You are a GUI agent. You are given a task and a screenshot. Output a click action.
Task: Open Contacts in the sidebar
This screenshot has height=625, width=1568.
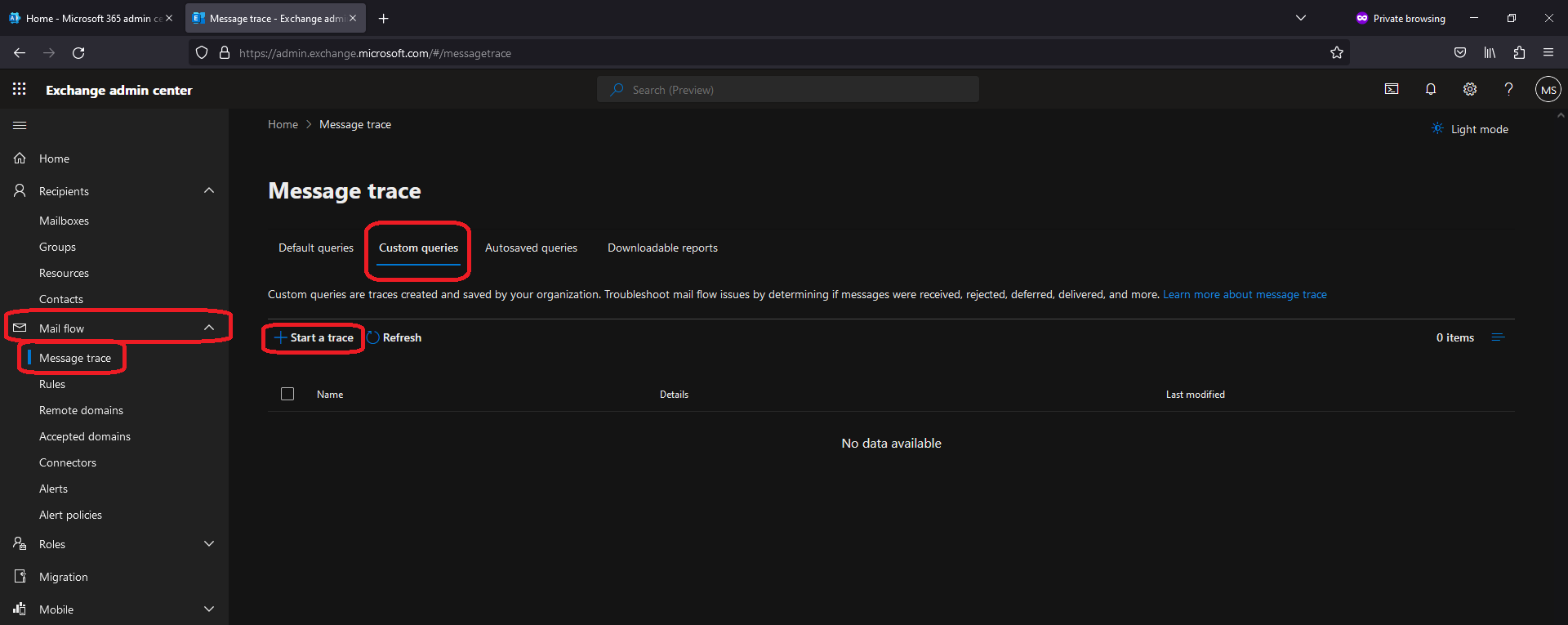[61, 299]
